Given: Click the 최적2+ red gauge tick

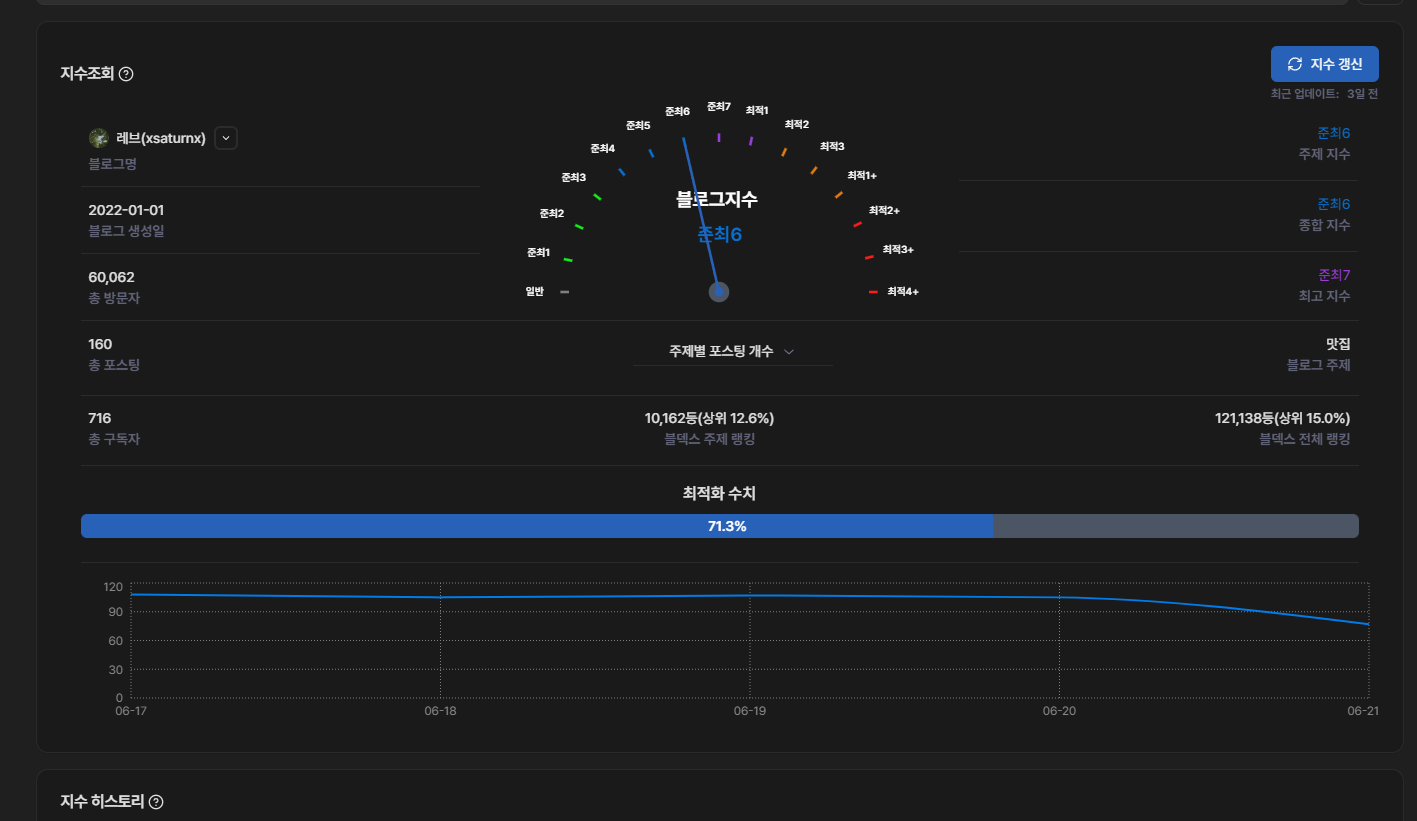Looking at the screenshot, I should click(857, 224).
